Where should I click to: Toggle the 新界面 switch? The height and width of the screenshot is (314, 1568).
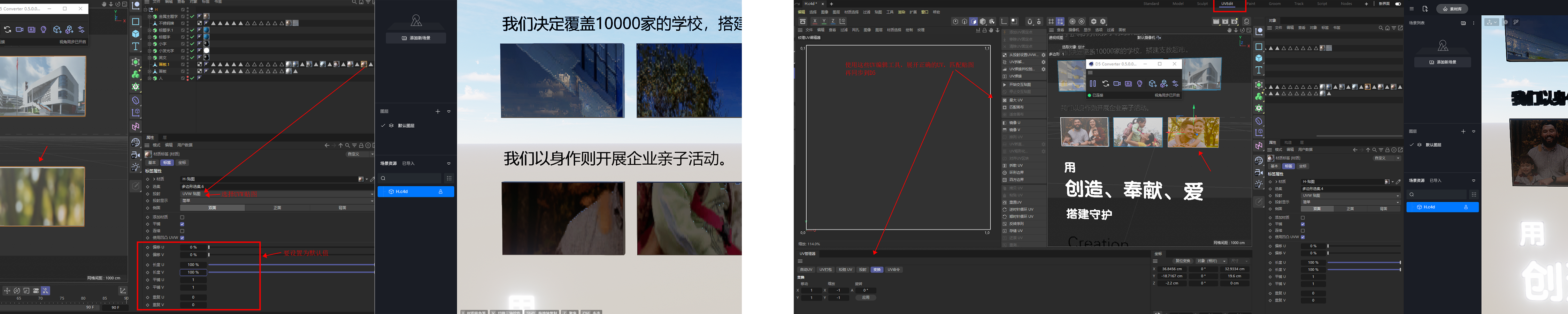1398,3
